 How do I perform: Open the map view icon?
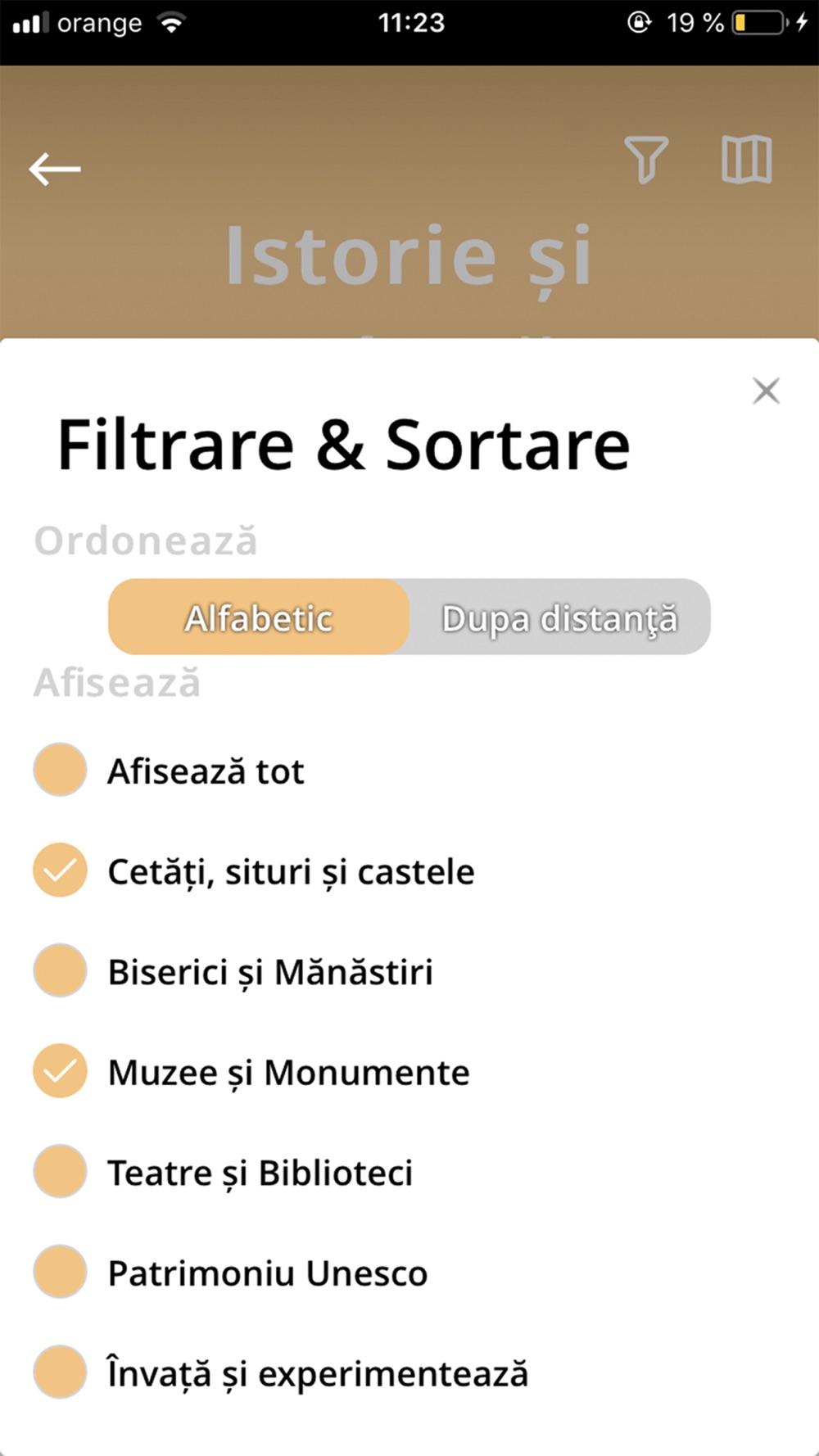coord(746,159)
